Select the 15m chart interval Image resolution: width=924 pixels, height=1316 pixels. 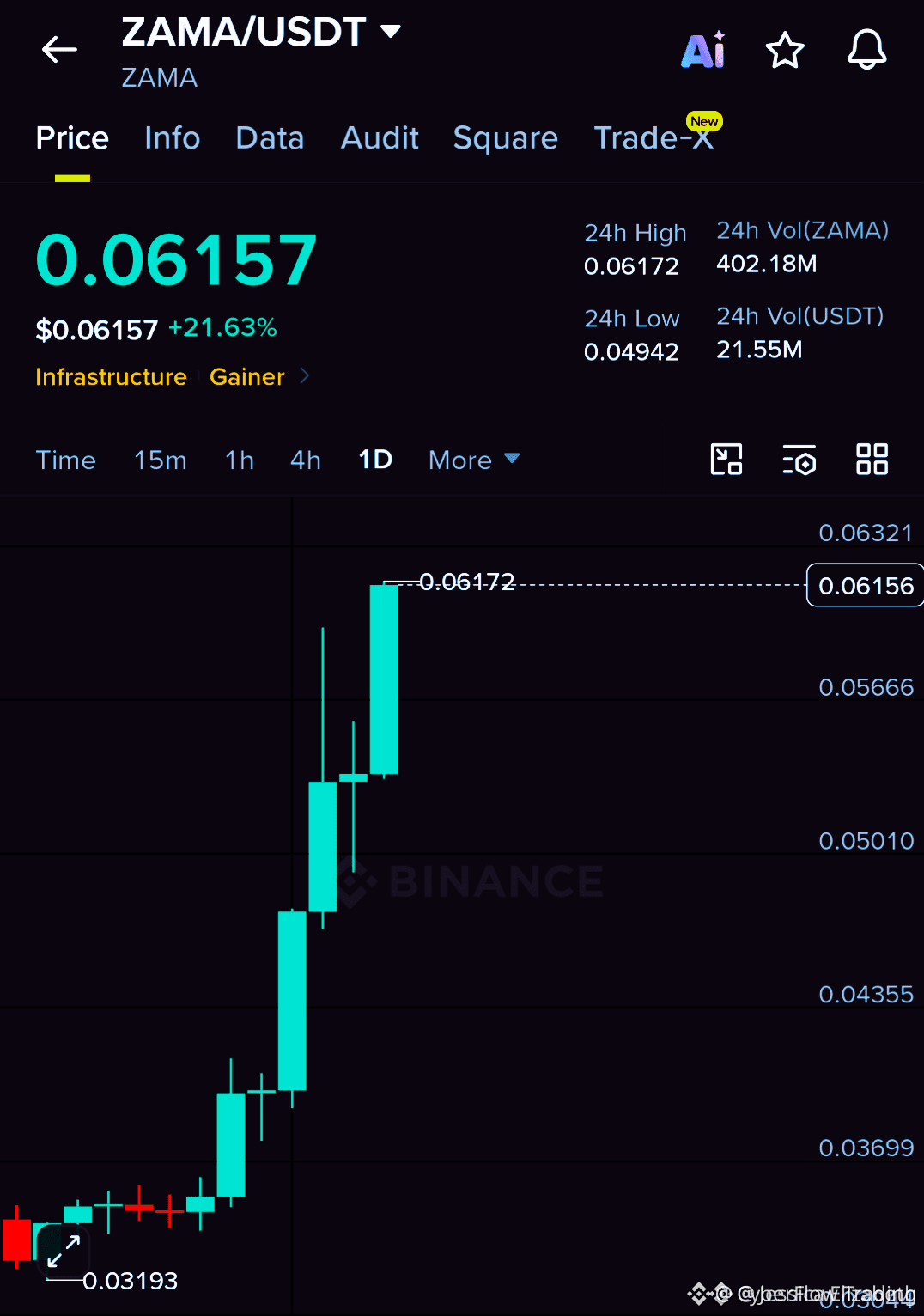point(160,460)
